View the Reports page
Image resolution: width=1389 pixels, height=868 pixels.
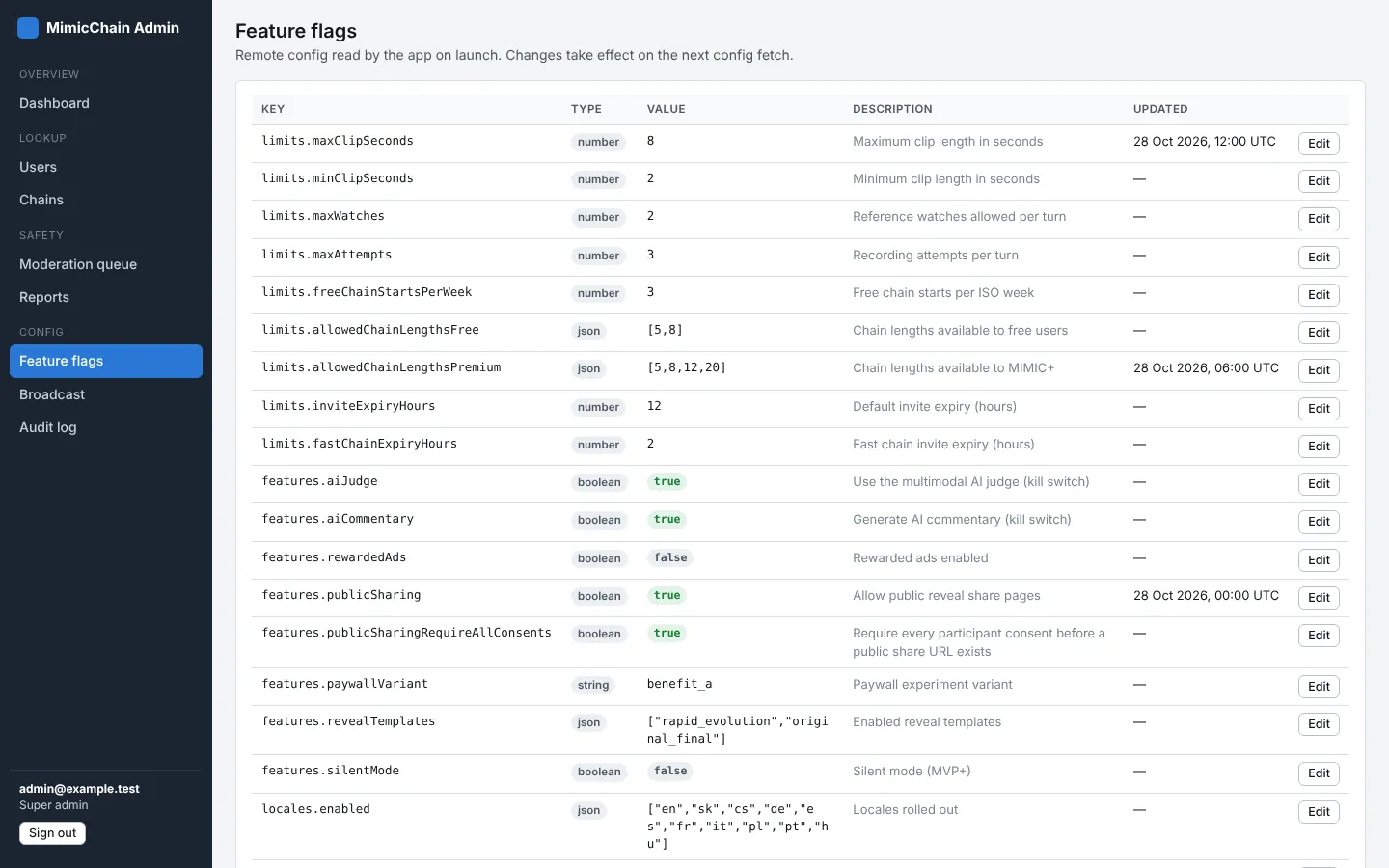(x=106, y=297)
